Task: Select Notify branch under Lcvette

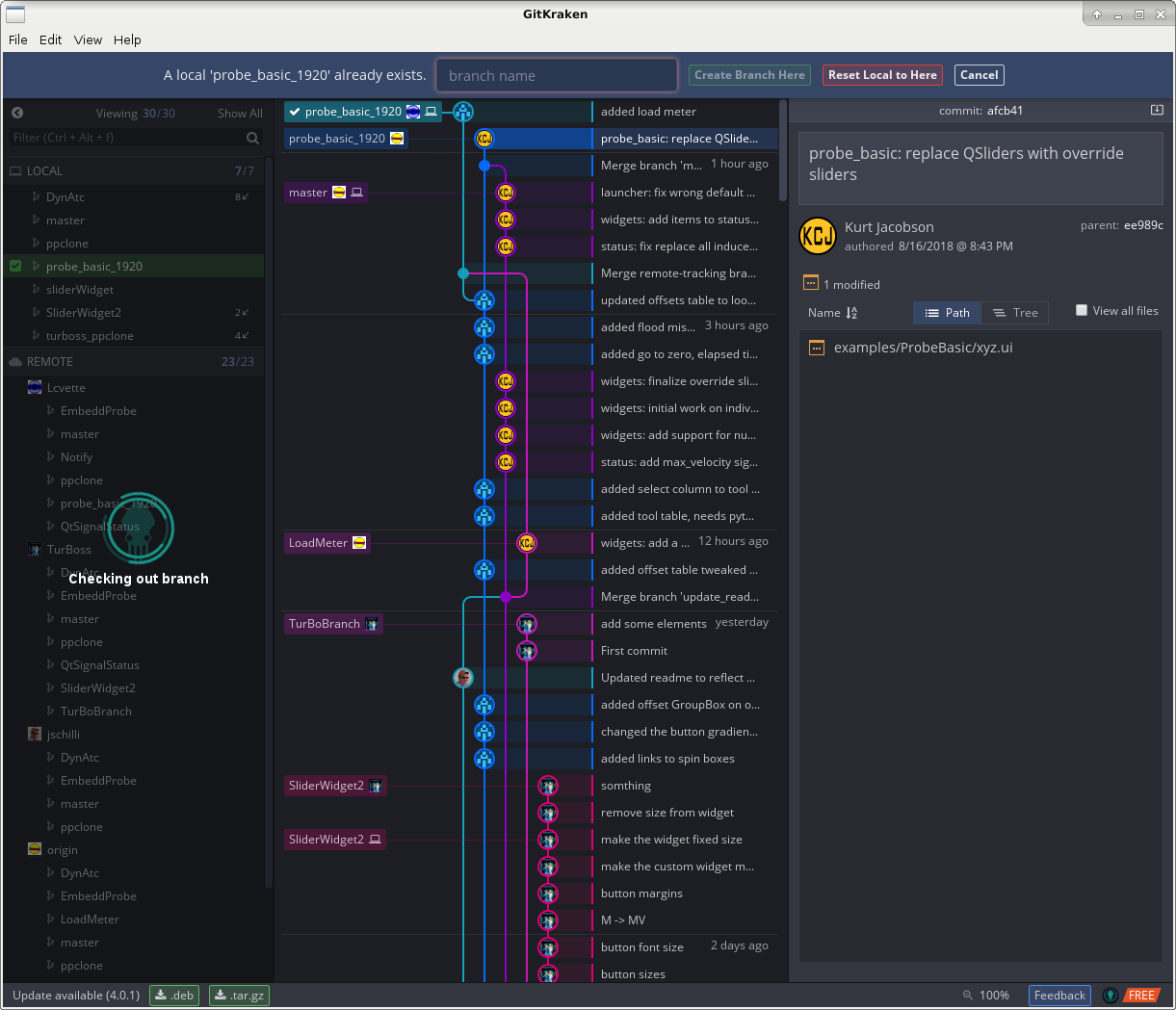Action: click(x=134, y=457)
